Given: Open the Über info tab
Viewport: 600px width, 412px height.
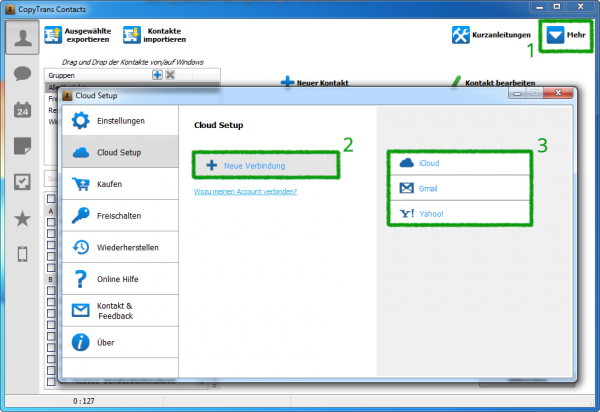Looking at the screenshot, I should tap(120, 342).
